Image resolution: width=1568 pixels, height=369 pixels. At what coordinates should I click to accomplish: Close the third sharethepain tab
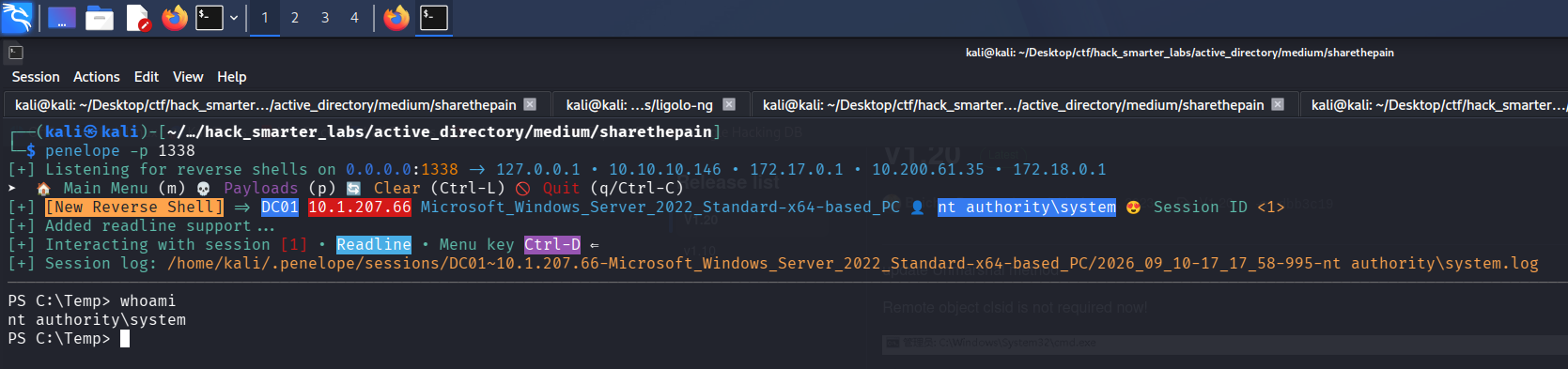click(1278, 104)
